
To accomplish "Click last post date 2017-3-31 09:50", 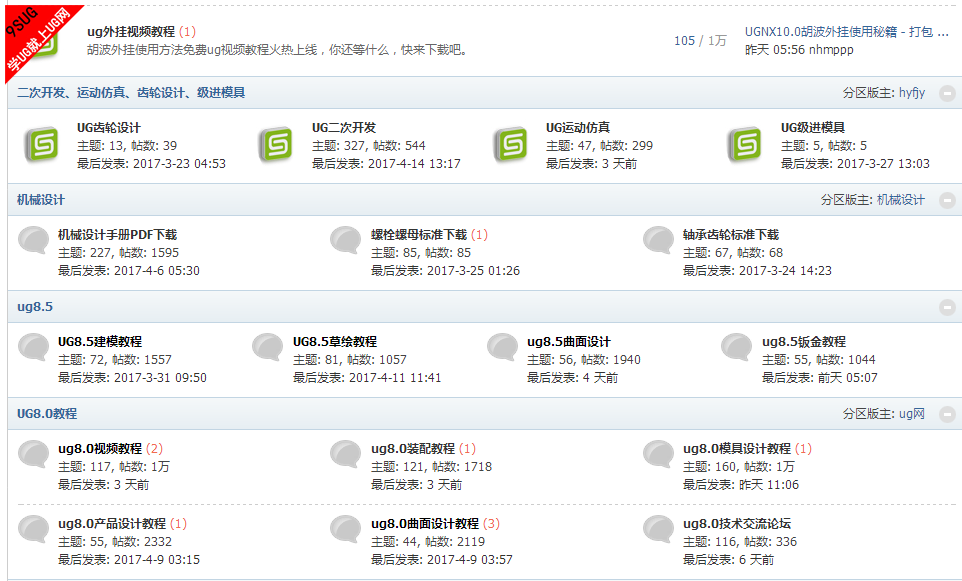I will (x=161, y=378).
